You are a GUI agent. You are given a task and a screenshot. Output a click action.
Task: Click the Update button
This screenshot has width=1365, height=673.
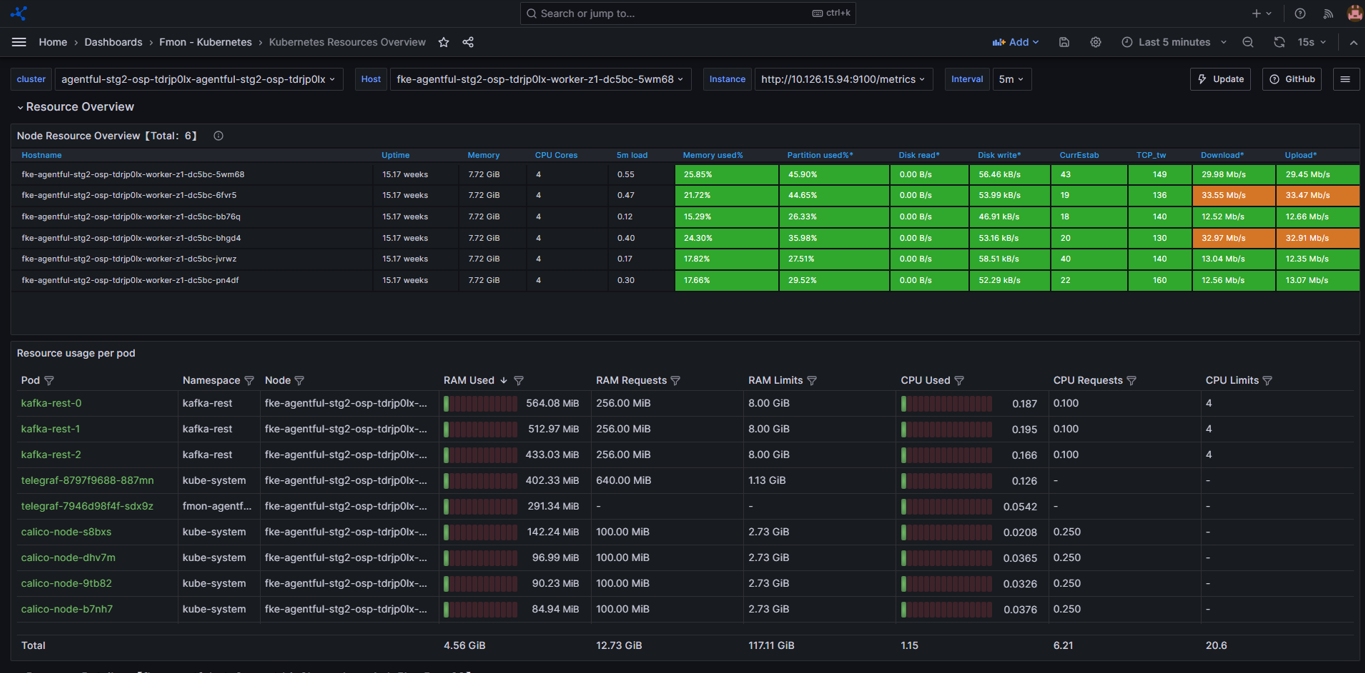click(x=1220, y=79)
